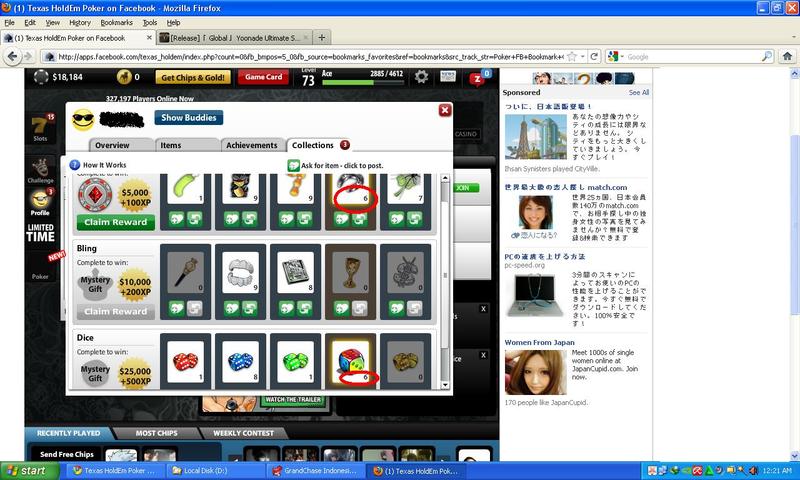Switch to the Achievements tab
This screenshot has height=480, width=800.
[x=253, y=145]
